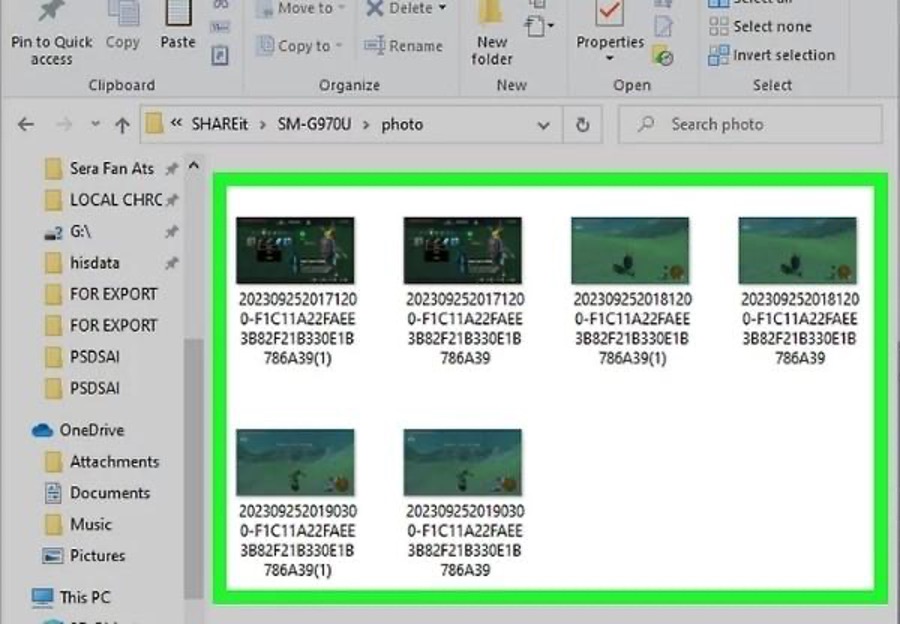Select This PC in the navigation pane
This screenshot has width=900, height=624.
71,597
